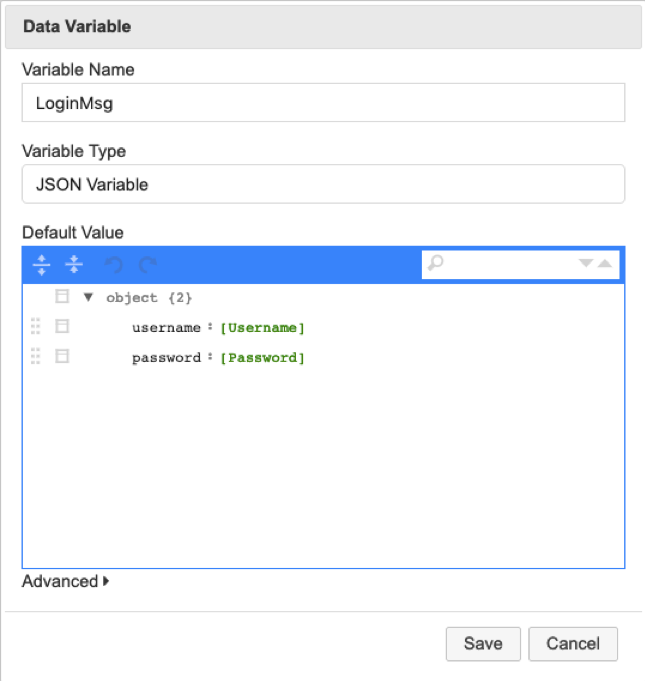The image size is (645, 681).
Task: Go to next search result arrow
Action: tap(585, 263)
